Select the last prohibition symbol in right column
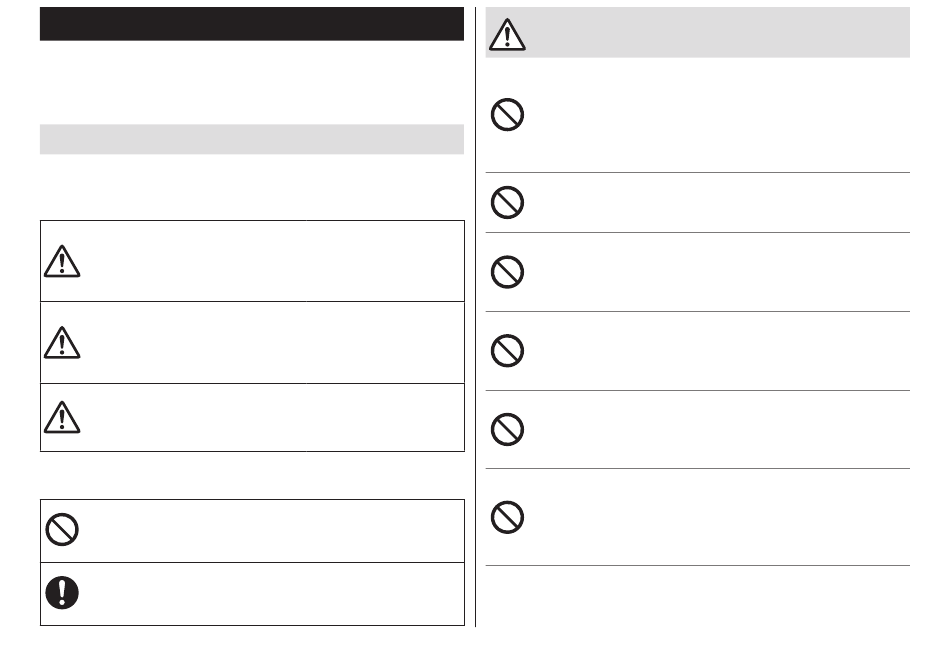The image size is (950, 656). tap(507, 517)
